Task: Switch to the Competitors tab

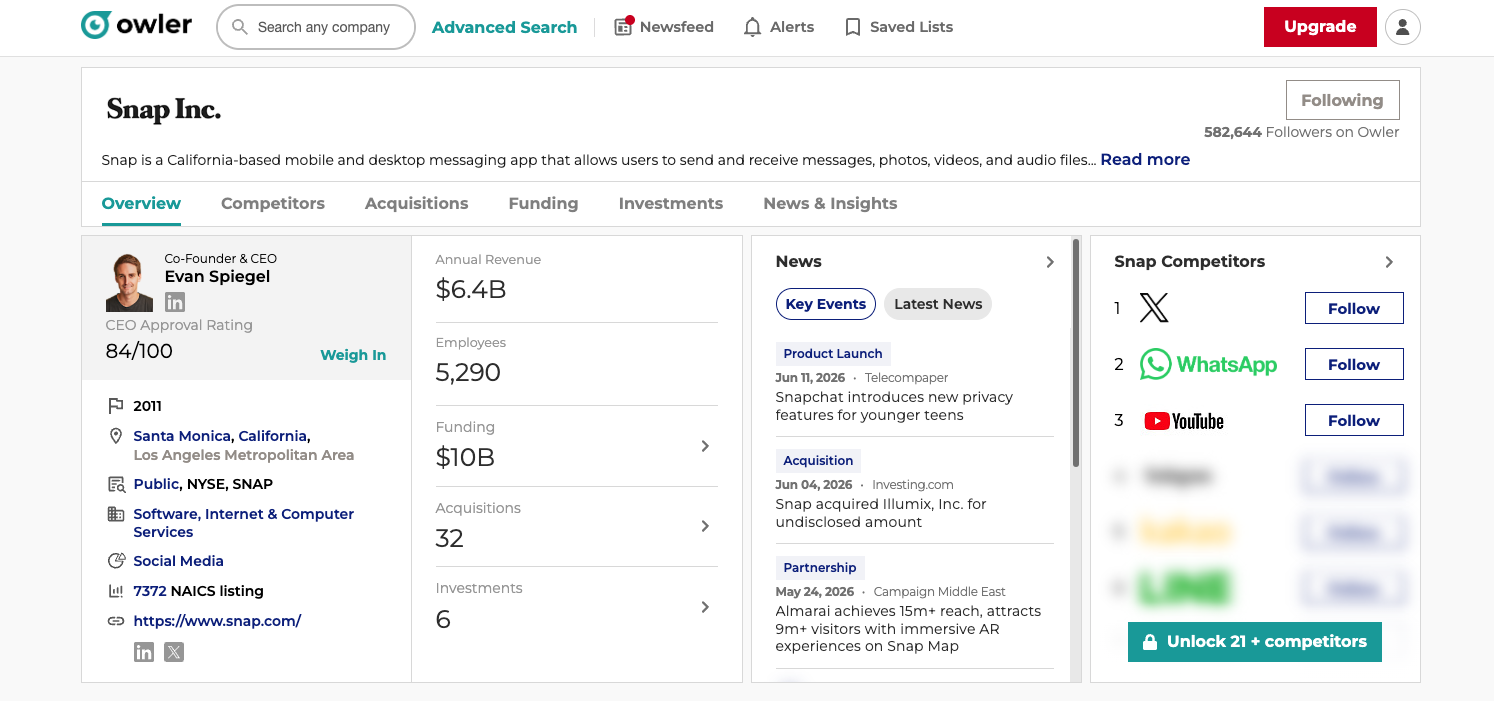Action: (273, 203)
